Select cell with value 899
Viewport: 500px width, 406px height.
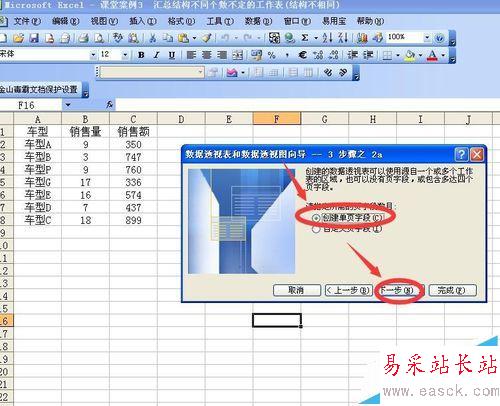point(133,220)
